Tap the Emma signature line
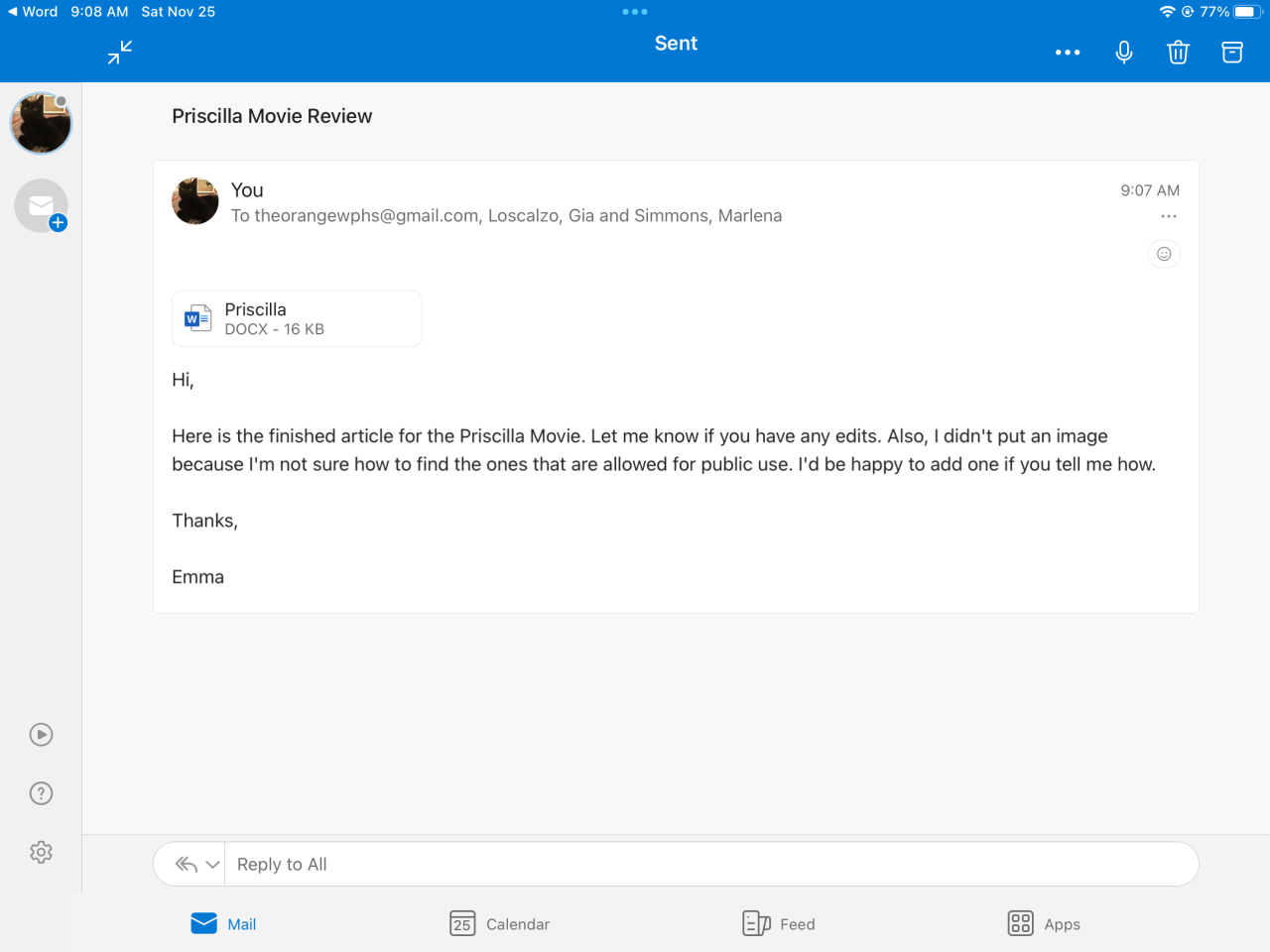 (197, 577)
